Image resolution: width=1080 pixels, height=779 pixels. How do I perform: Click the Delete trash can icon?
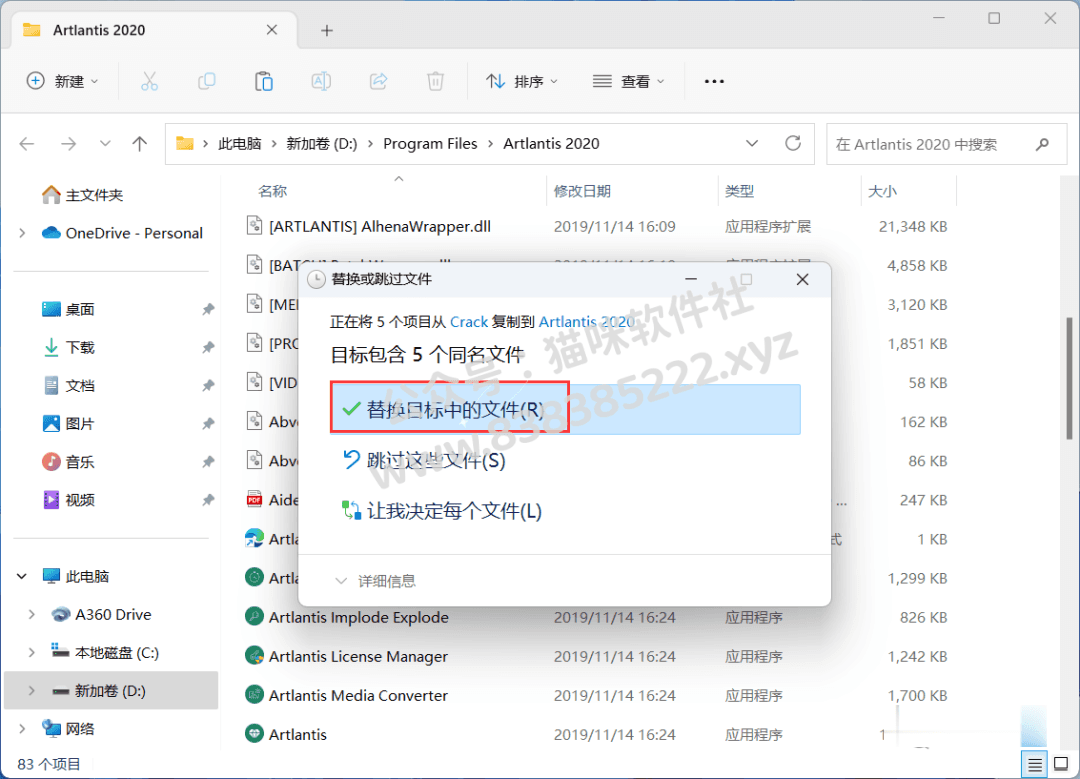435,81
